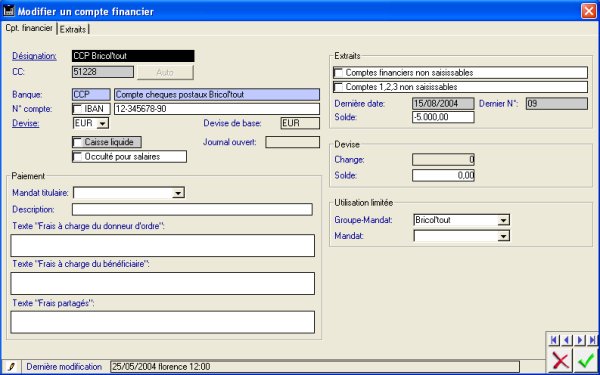
Task: Open the Devise EUR dropdown
Action: 102,124
